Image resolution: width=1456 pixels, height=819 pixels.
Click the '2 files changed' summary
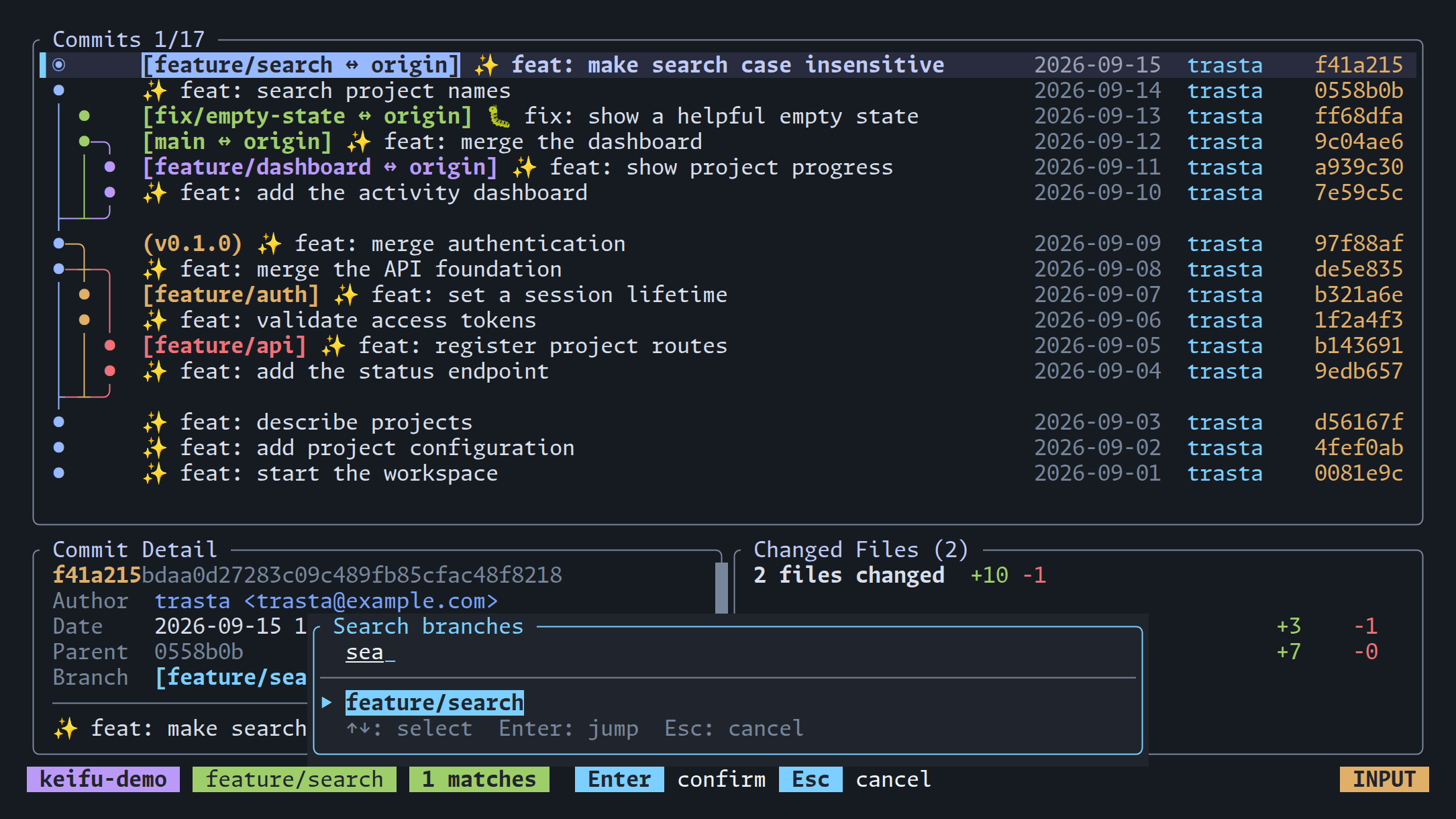coord(849,575)
